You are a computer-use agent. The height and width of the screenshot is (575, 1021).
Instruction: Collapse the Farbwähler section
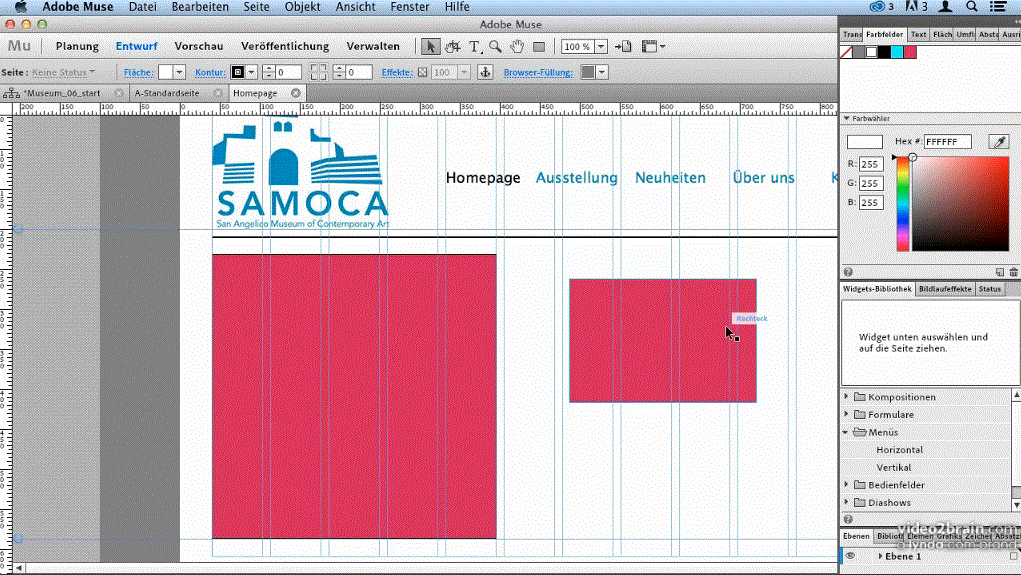(846, 119)
